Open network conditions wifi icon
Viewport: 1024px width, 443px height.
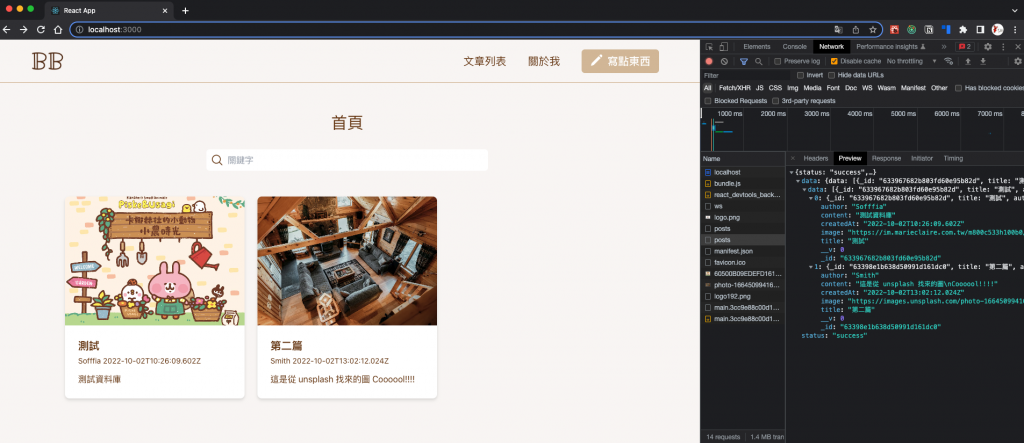948,61
